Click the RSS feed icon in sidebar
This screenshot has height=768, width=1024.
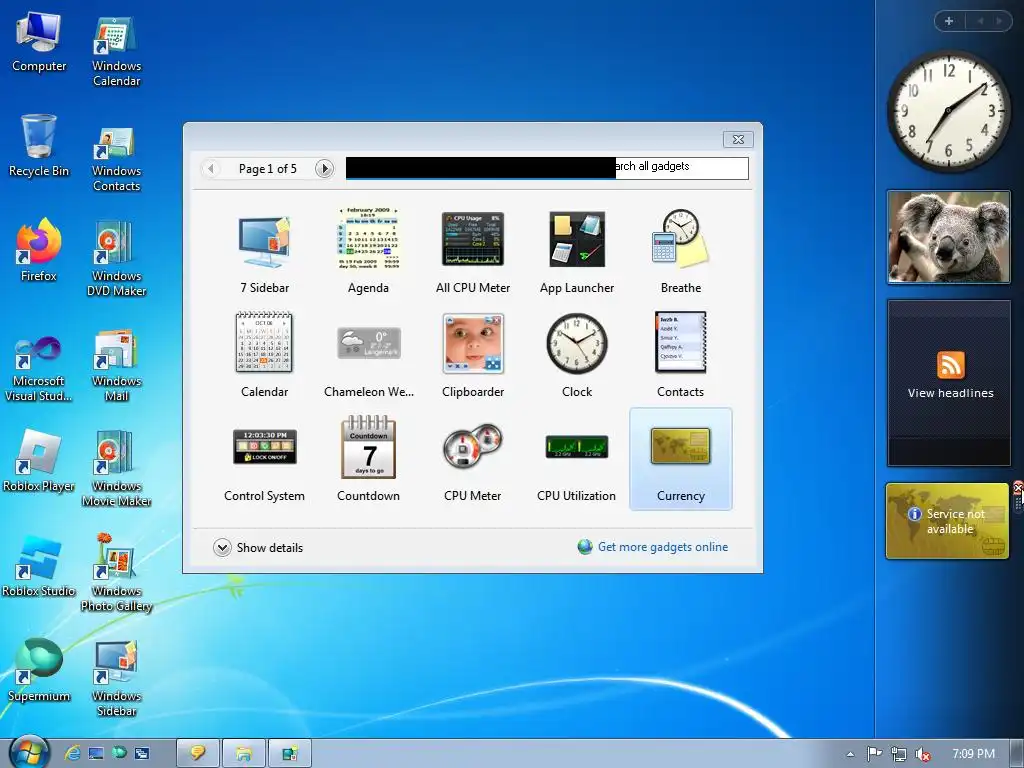(950, 365)
